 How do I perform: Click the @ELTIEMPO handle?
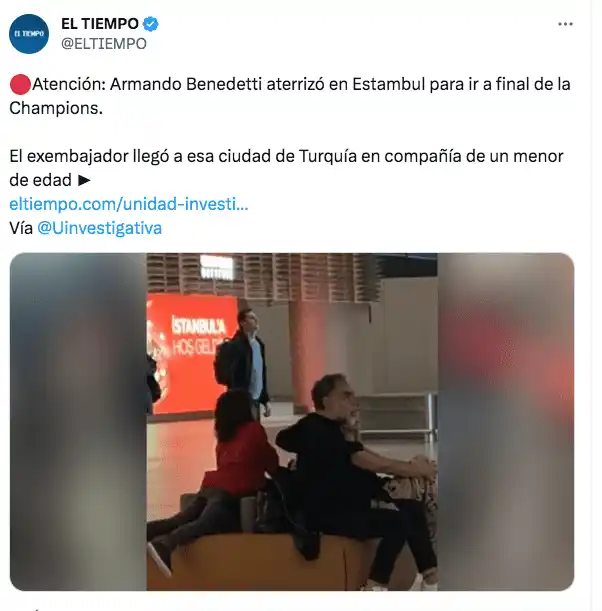click(x=104, y=44)
